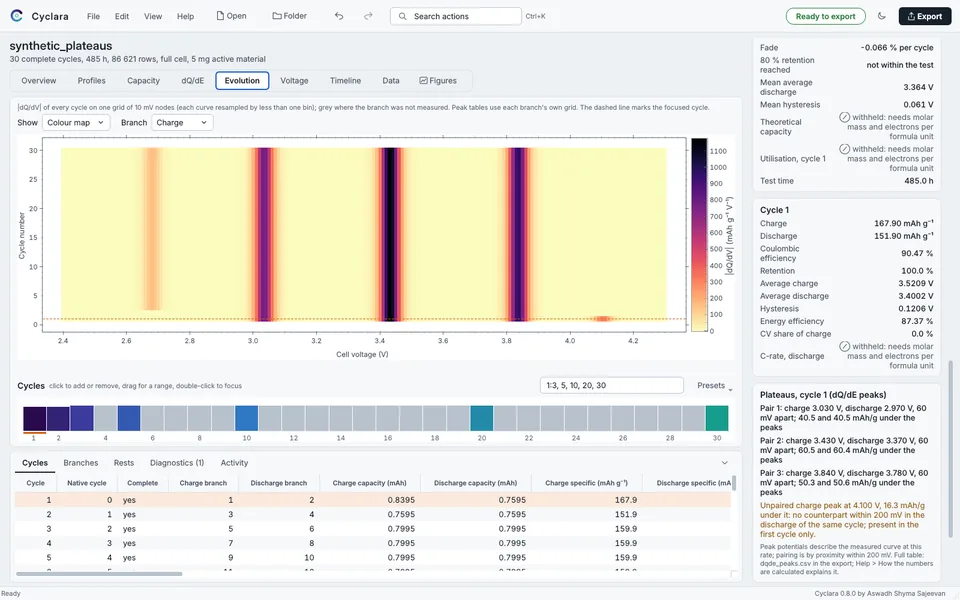Open a file with the Open button

pyautogui.click(x=231, y=17)
